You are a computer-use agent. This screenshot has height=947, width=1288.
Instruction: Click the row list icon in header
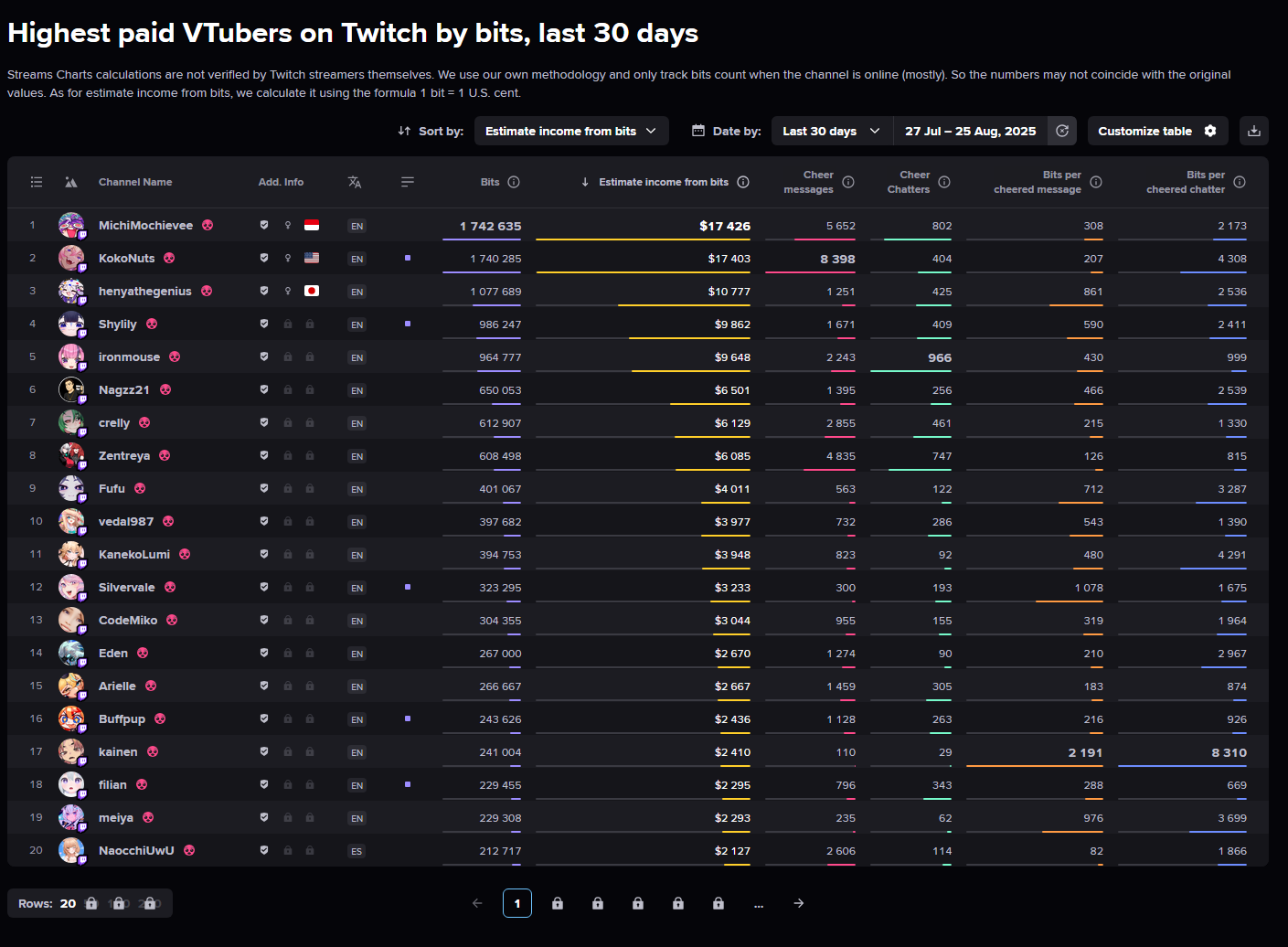click(x=37, y=182)
